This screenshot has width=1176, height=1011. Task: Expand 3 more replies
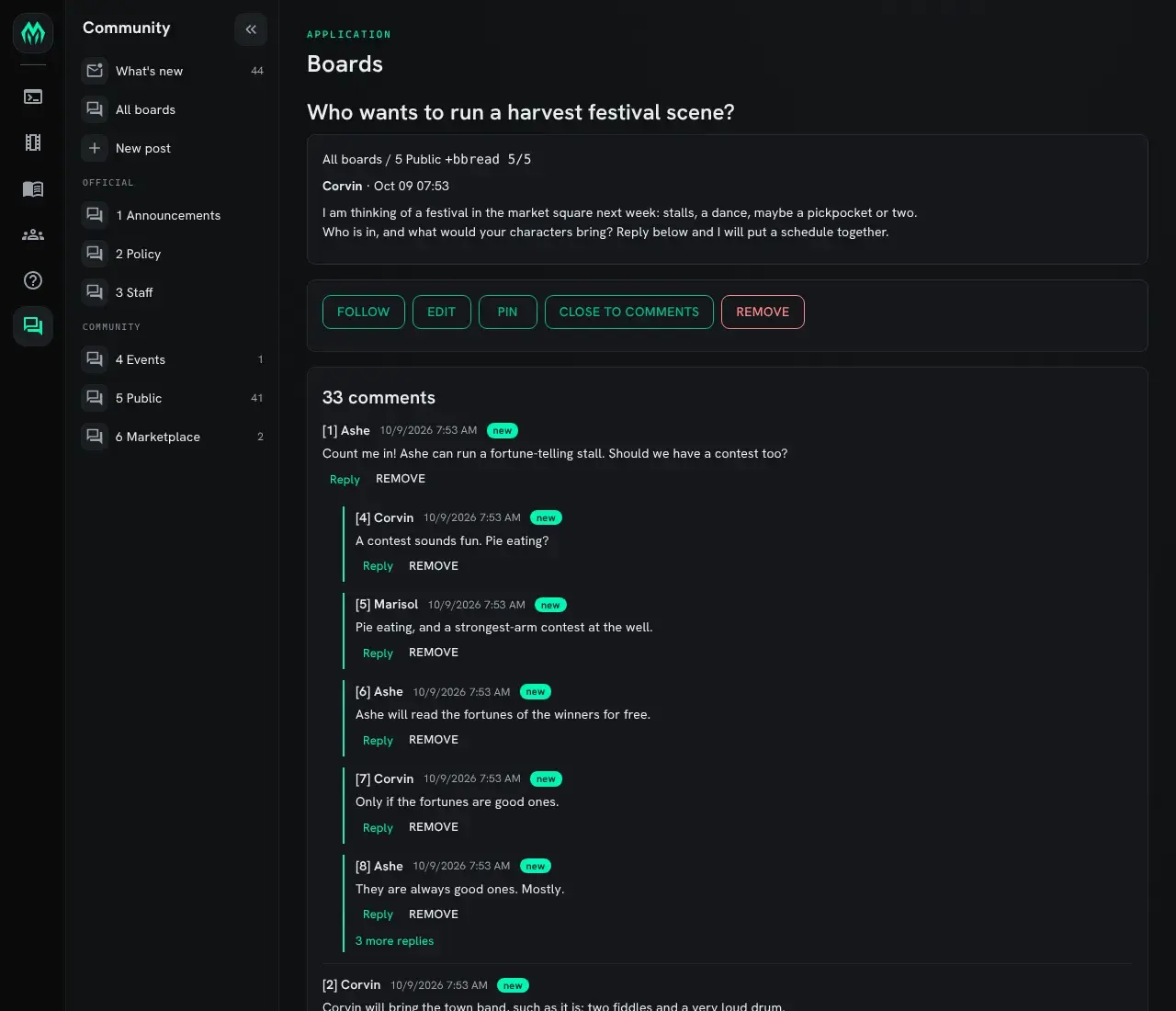[x=394, y=941]
